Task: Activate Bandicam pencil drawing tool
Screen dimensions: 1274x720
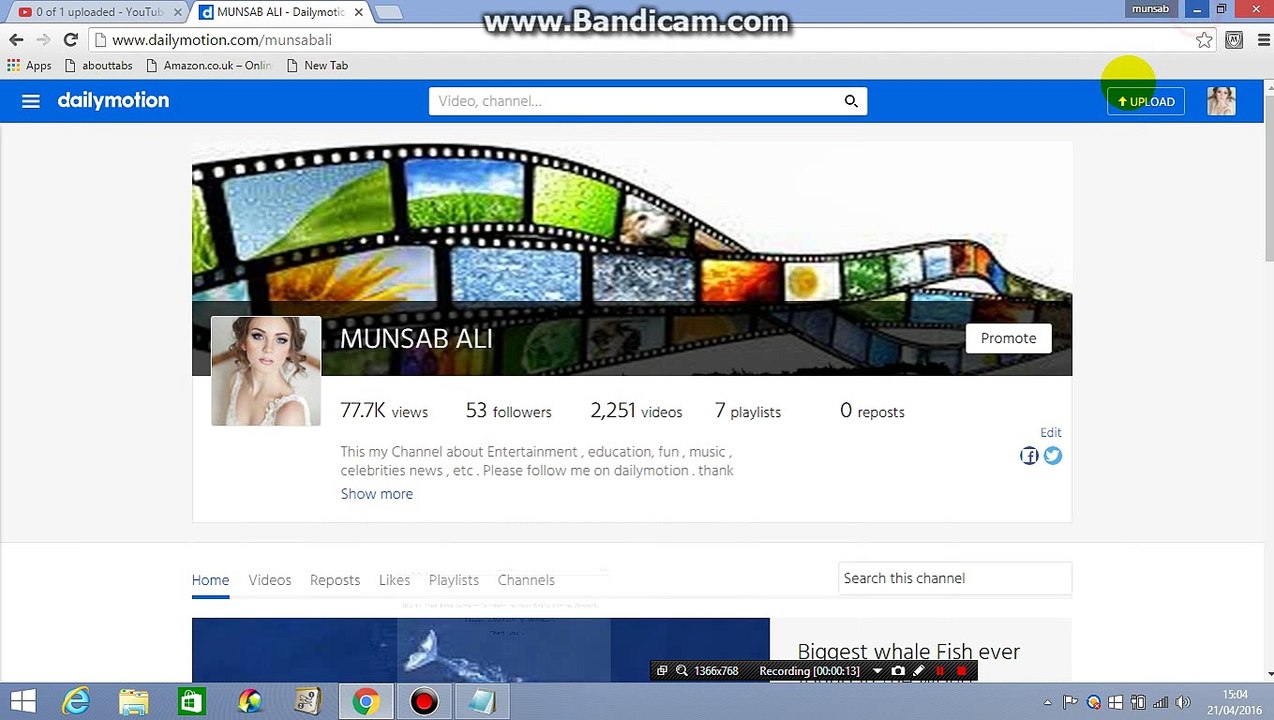Action: [x=919, y=671]
